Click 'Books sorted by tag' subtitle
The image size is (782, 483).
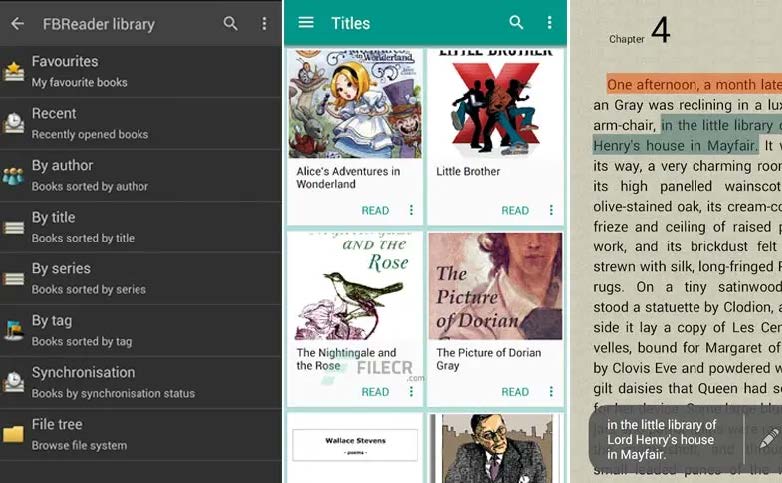(82, 341)
